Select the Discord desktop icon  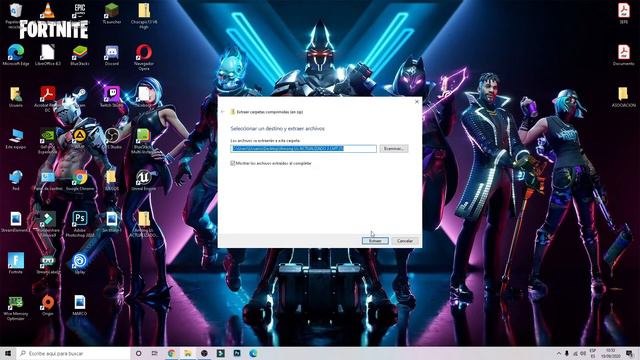111,56
